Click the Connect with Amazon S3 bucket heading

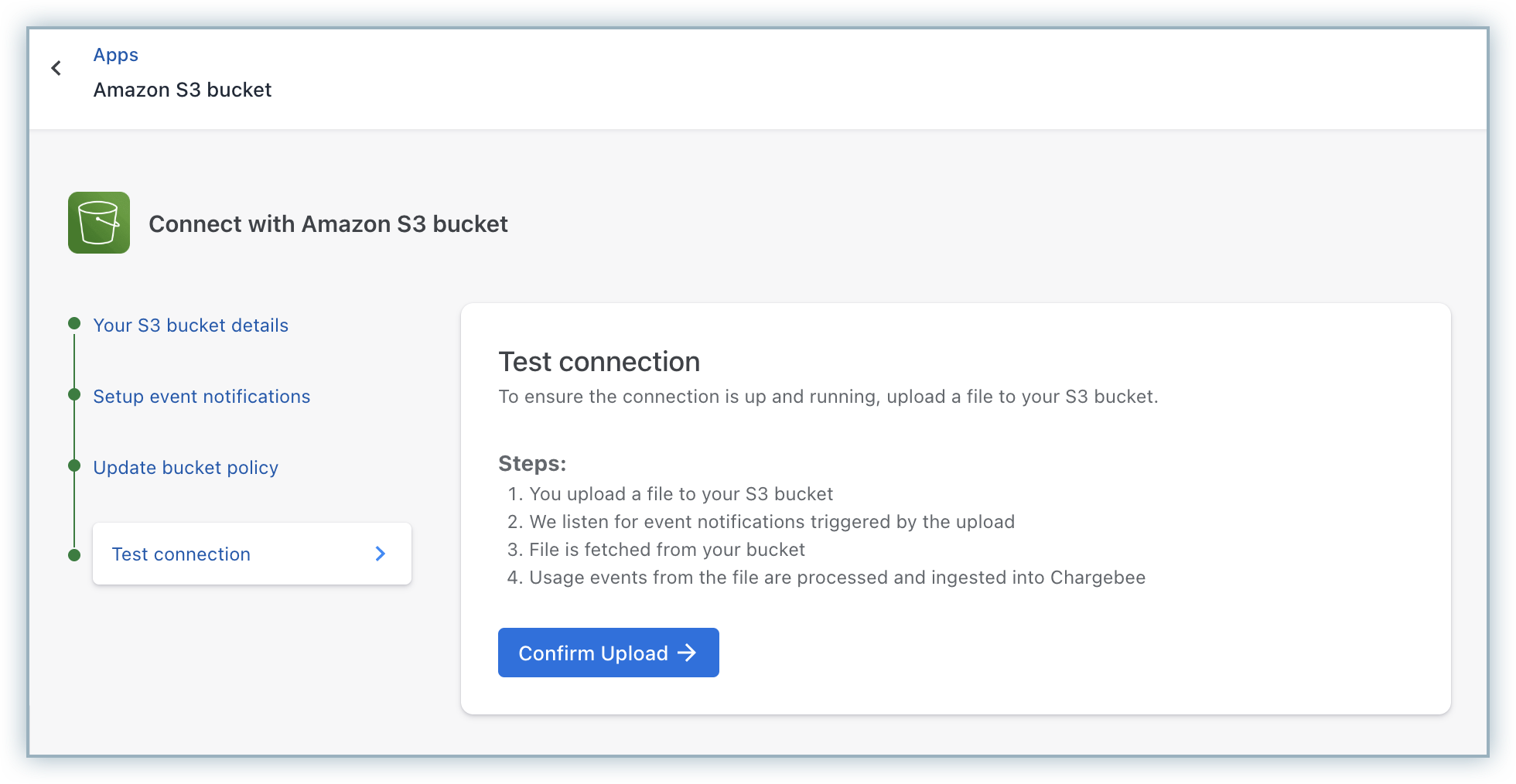pos(328,224)
